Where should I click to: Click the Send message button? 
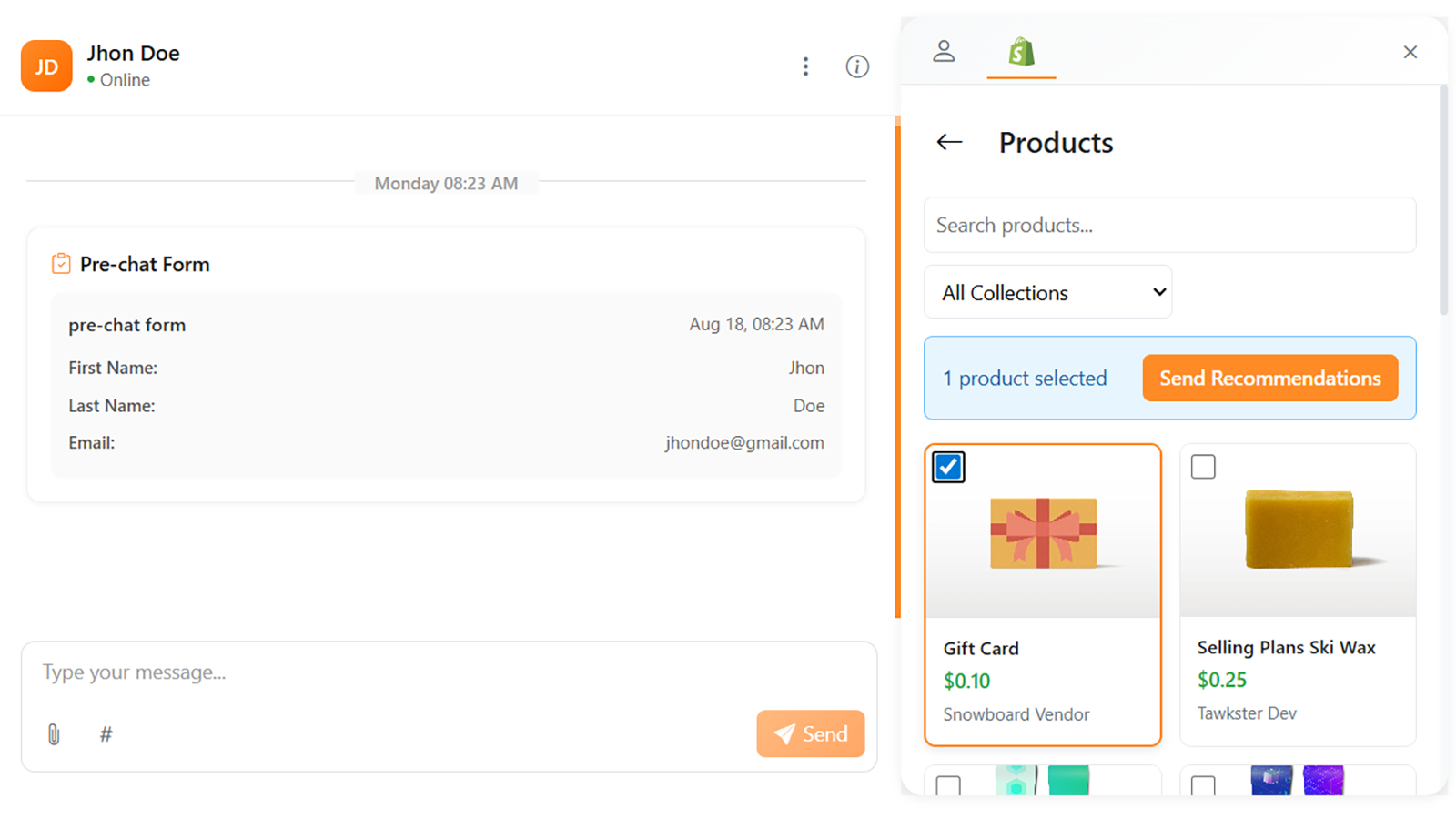(x=810, y=733)
